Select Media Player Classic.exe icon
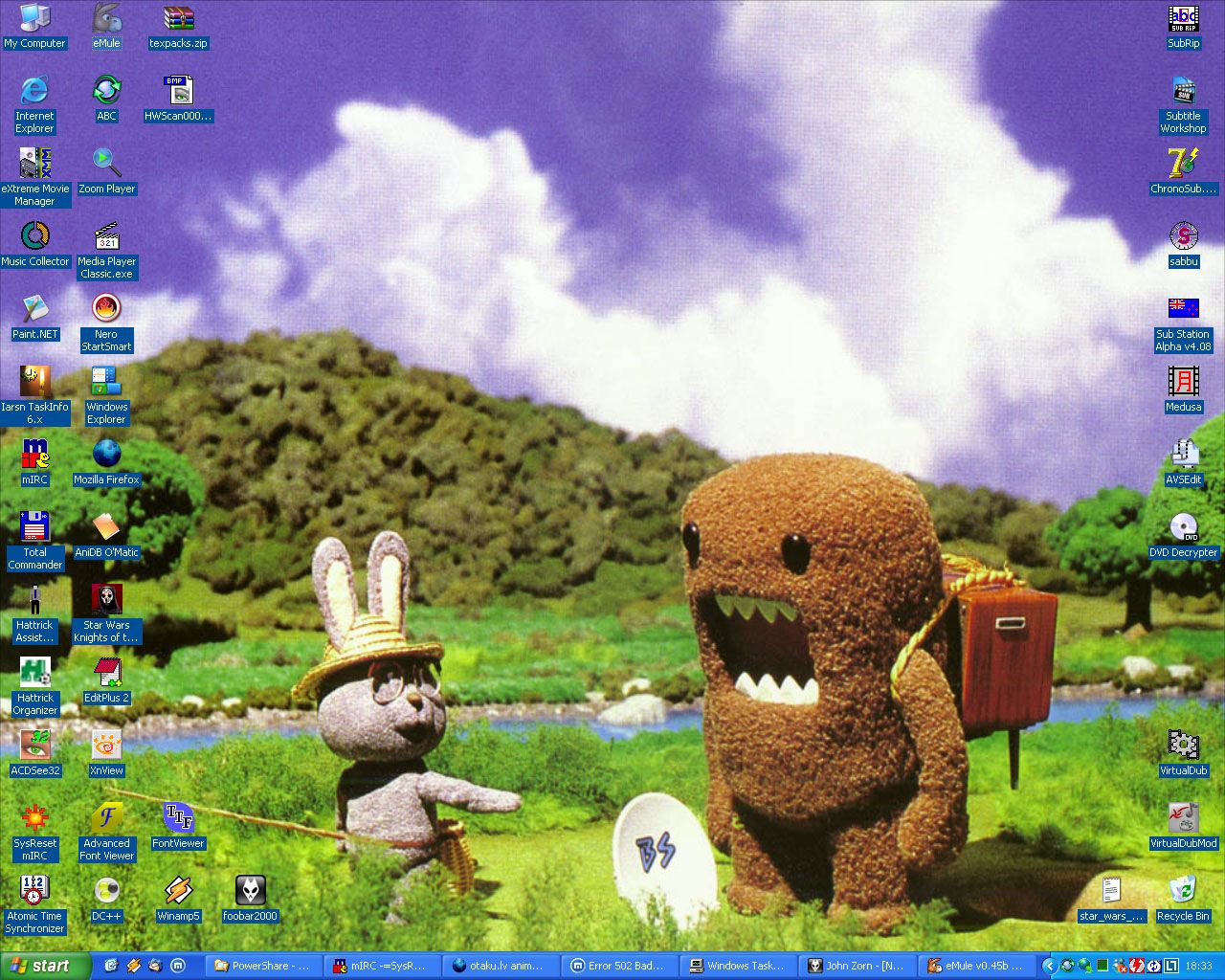The image size is (1225, 980). [106, 250]
